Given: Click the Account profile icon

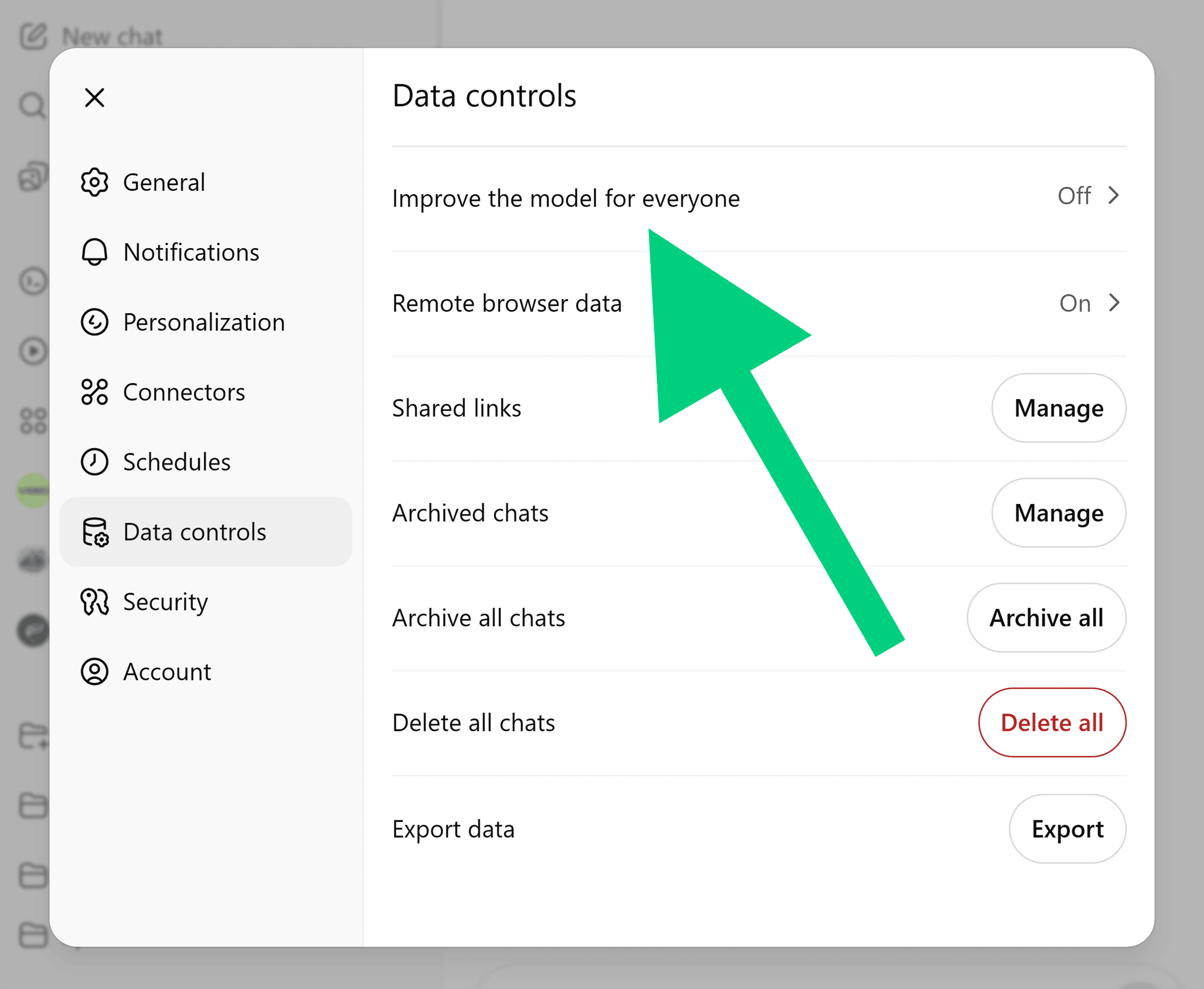Looking at the screenshot, I should click(94, 672).
